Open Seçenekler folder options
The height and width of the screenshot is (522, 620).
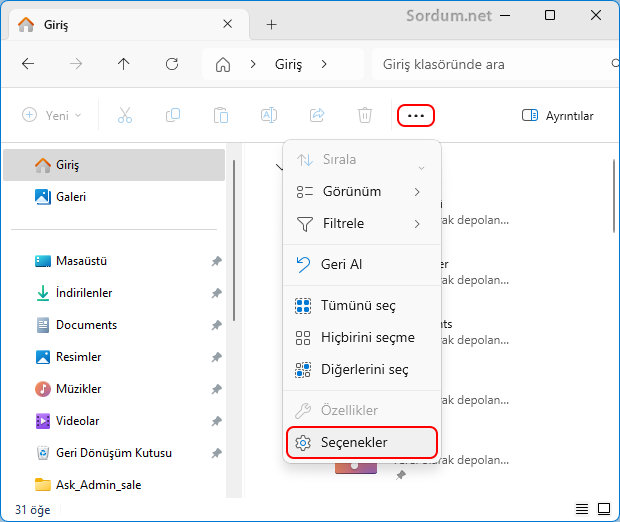click(362, 443)
